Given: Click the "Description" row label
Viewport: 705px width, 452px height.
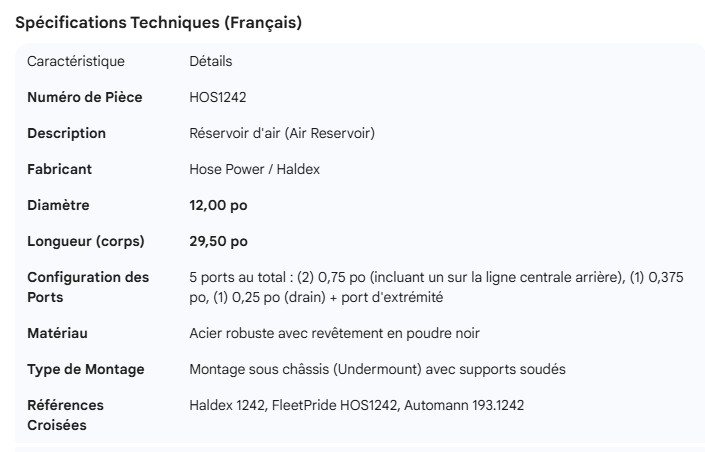Looking at the screenshot, I should point(66,133).
